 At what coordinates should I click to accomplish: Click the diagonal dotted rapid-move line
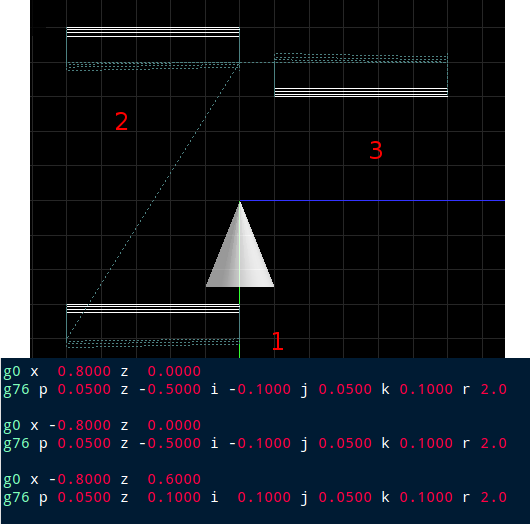click(153, 201)
